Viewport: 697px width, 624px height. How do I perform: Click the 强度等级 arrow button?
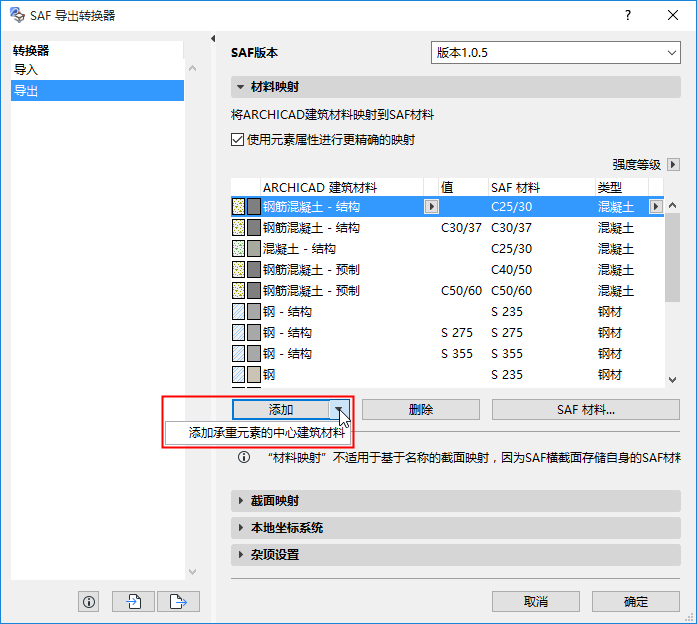coord(673,164)
